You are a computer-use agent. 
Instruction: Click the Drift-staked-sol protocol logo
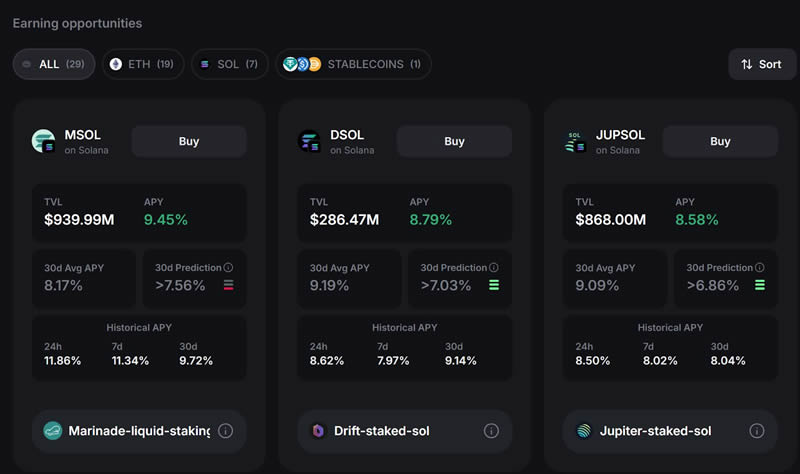click(x=319, y=431)
